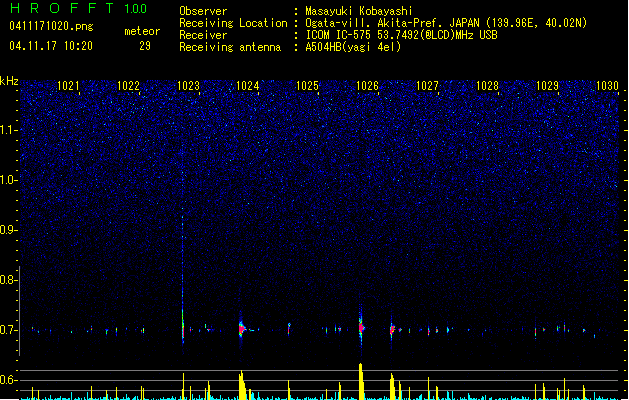
Task: Click the Receiver label
Action: [x=203, y=35]
